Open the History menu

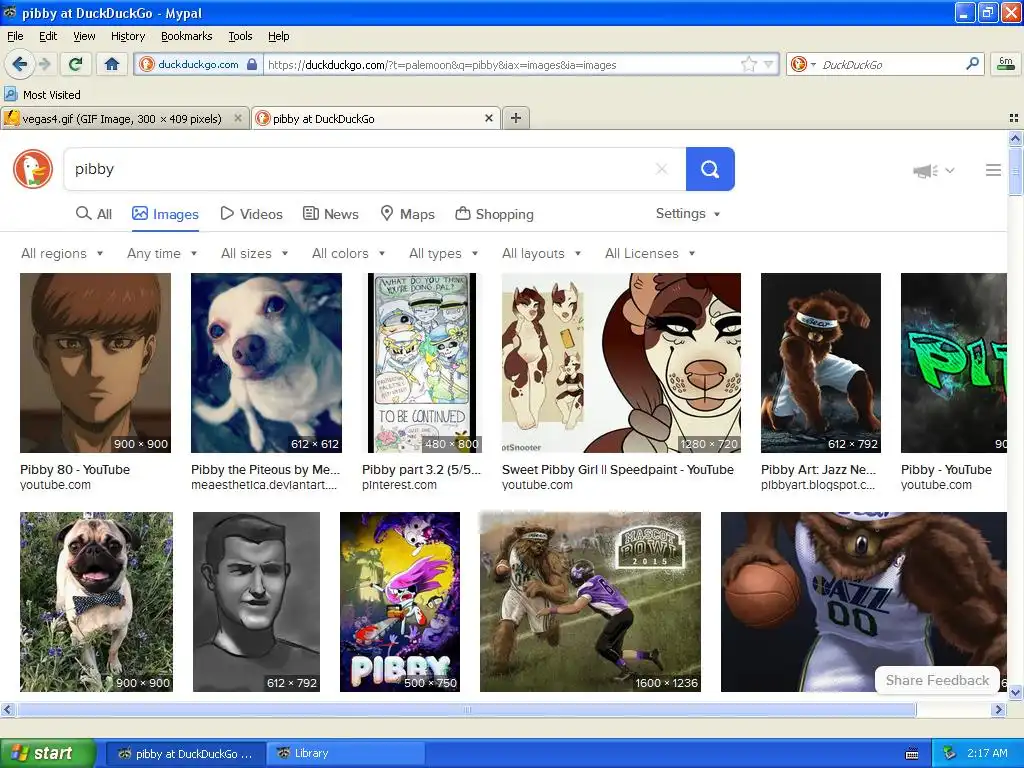pos(128,36)
